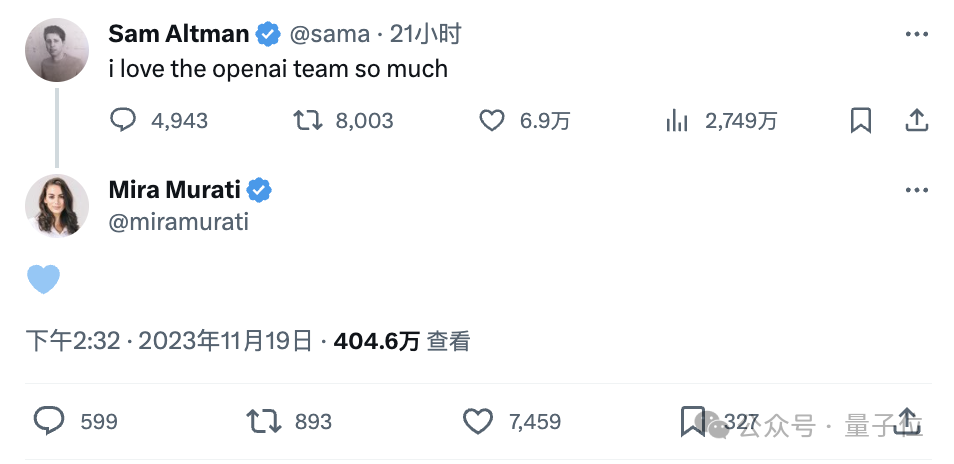
Task: Bookmark Mira Murati's tweet showing 327 bookmarks
Action: 692,421
